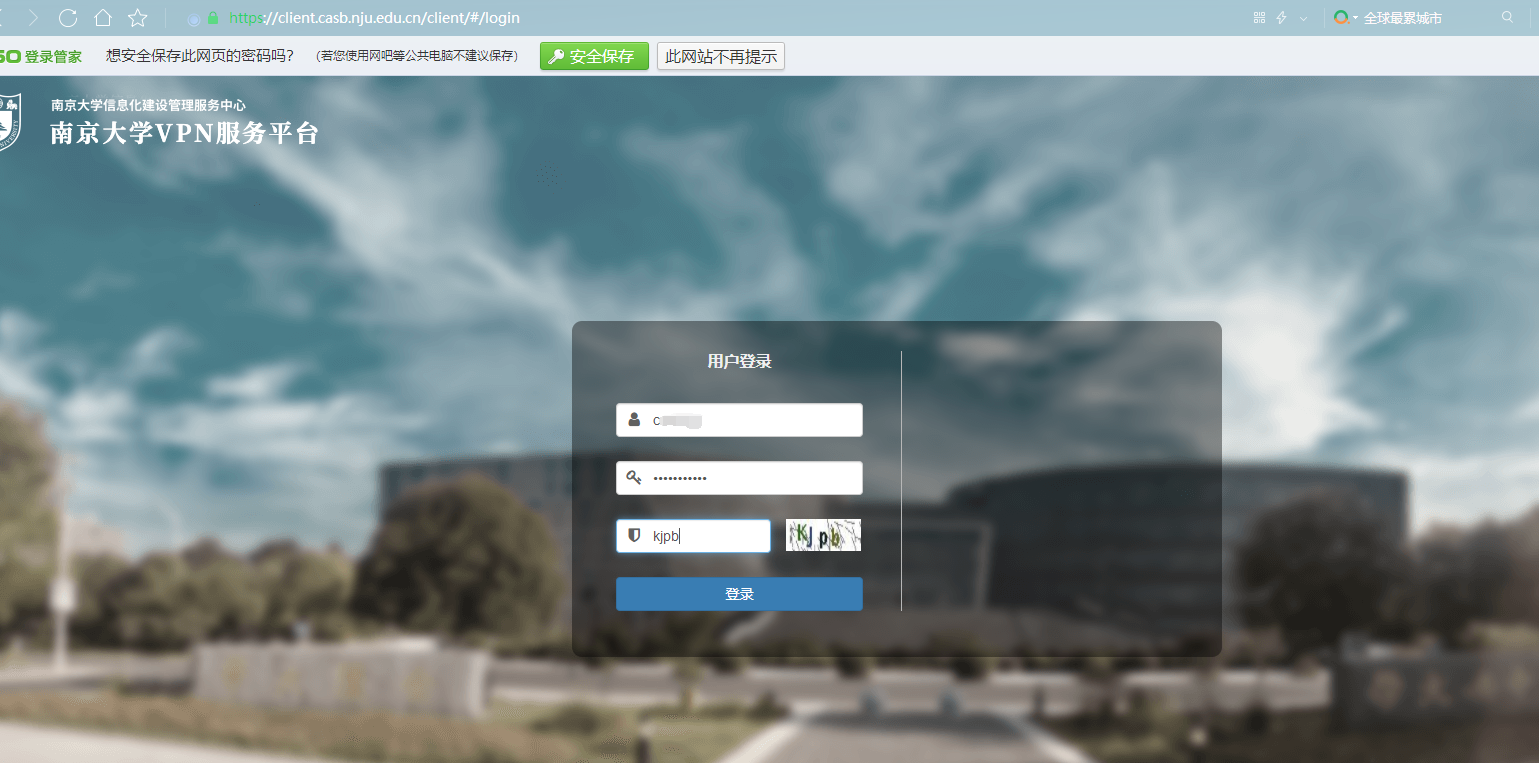The height and width of the screenshot is (763, 1539).
Task: Click the key icon in password field
Action: (634, 478)
